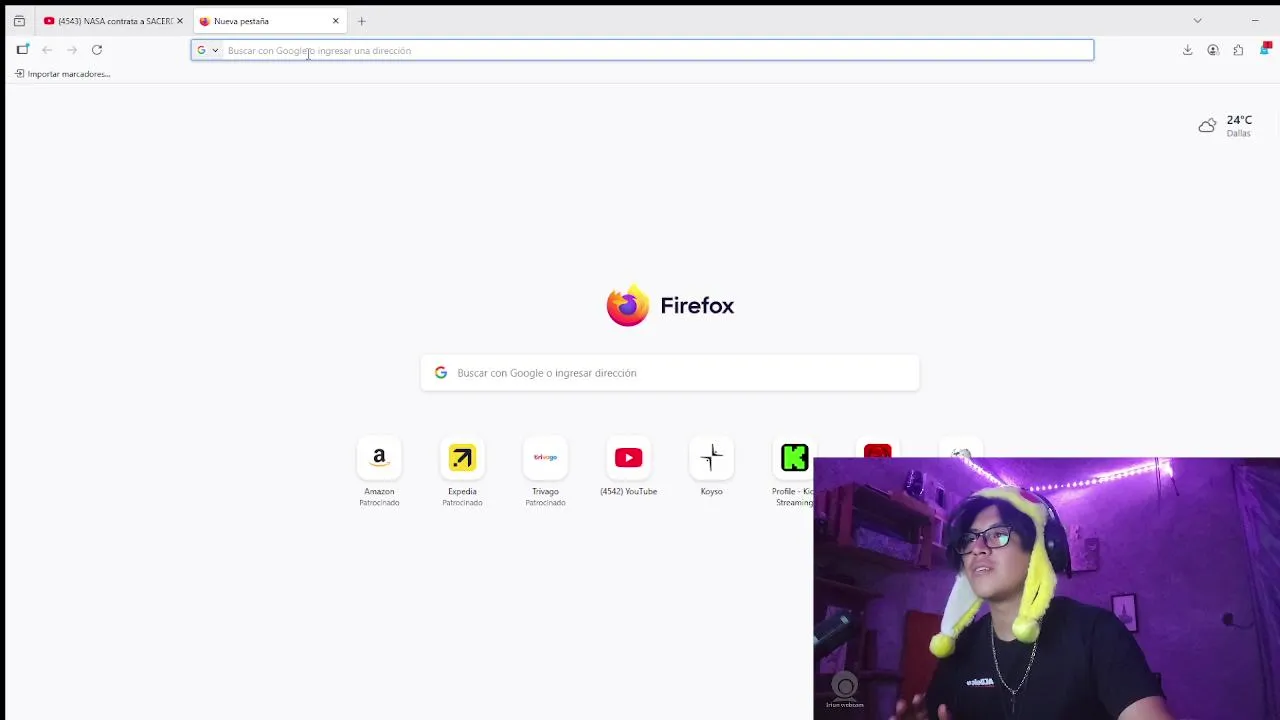Click the cloud weather icon
The height and width of the screenshot is (720, 1280).
click(x=1208, y=126)
